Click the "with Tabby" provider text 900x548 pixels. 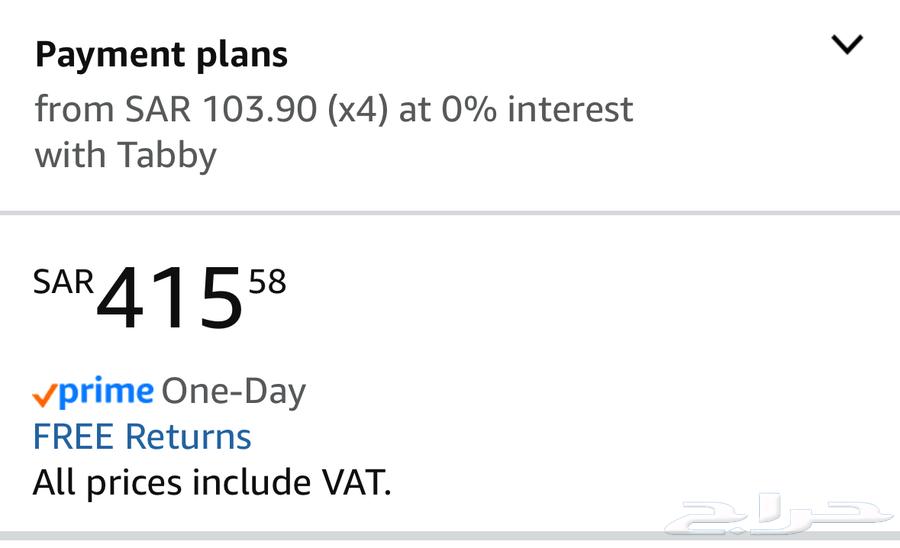click(x=125, y=155)
